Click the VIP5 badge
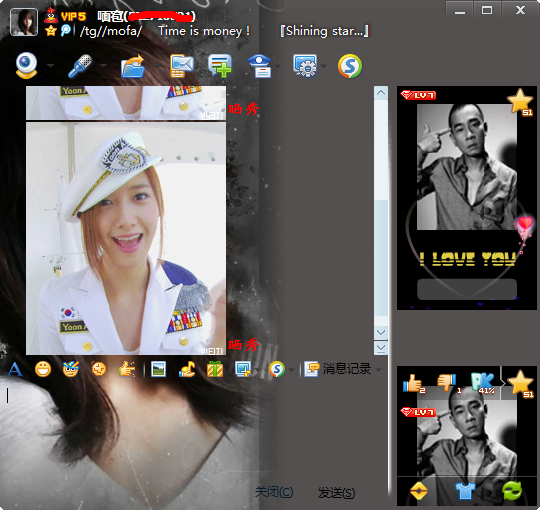540x510 pixels. 73,16
